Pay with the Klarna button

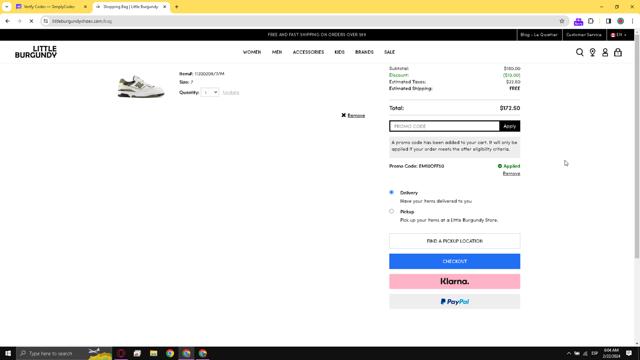pos(454,282)
